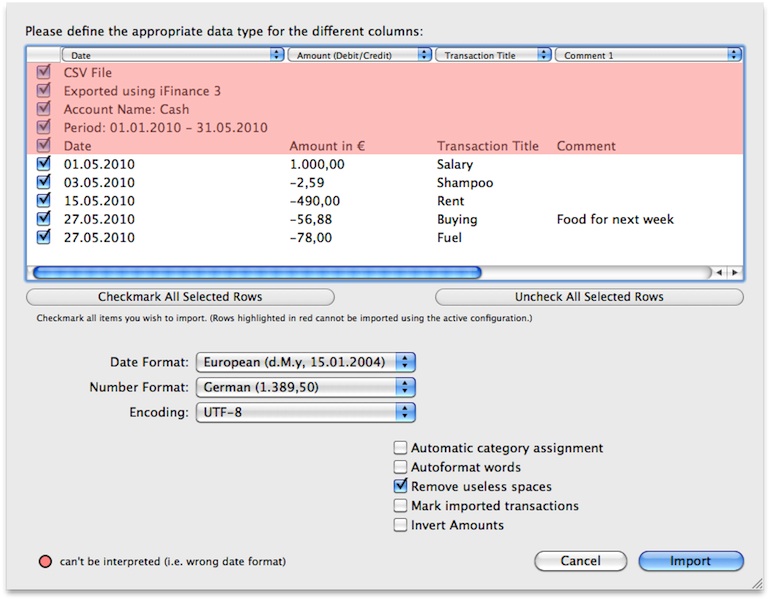Enable Mark imported transactions
The width and height of the screenshot is (770, 600).
(401, 506)
